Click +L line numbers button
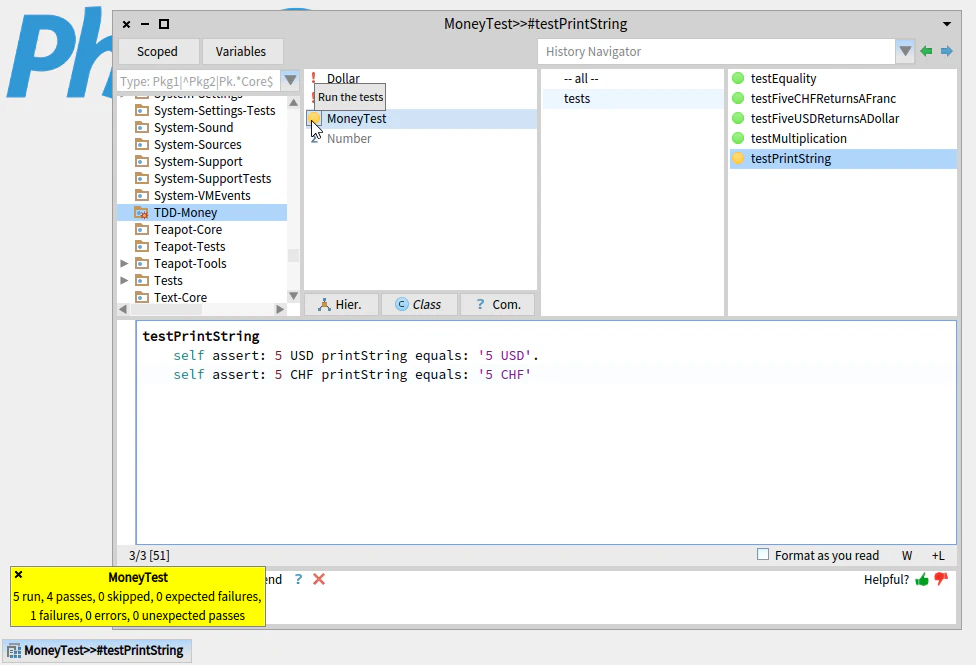 click(x=938, y=555)
